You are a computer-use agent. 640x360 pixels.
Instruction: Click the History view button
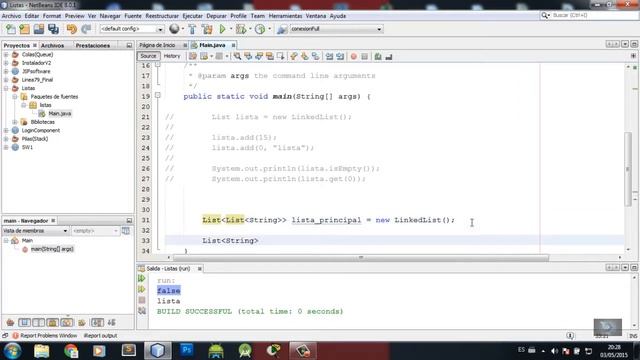[x=172, y=56]
